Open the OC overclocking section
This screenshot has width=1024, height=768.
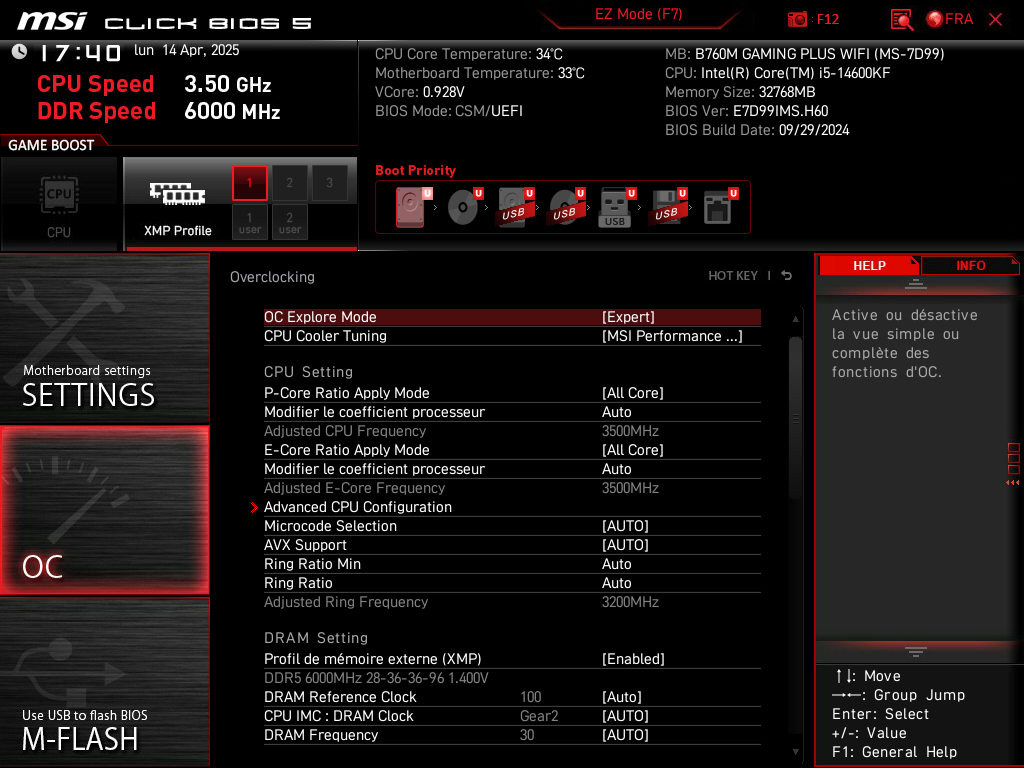coord(104,510)
